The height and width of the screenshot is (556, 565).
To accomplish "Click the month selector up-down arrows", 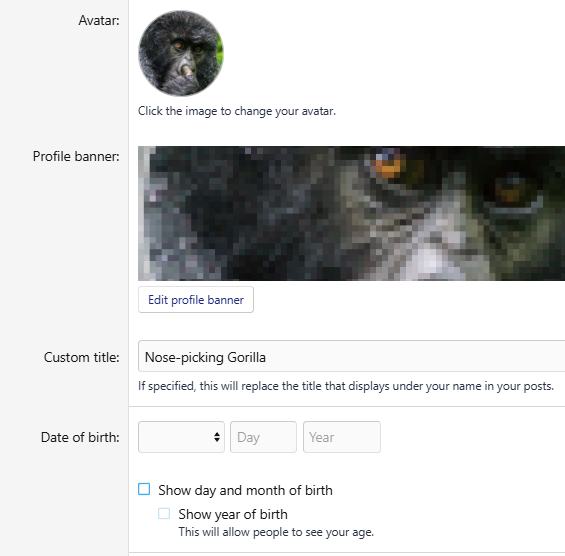I will click(217, 437).
